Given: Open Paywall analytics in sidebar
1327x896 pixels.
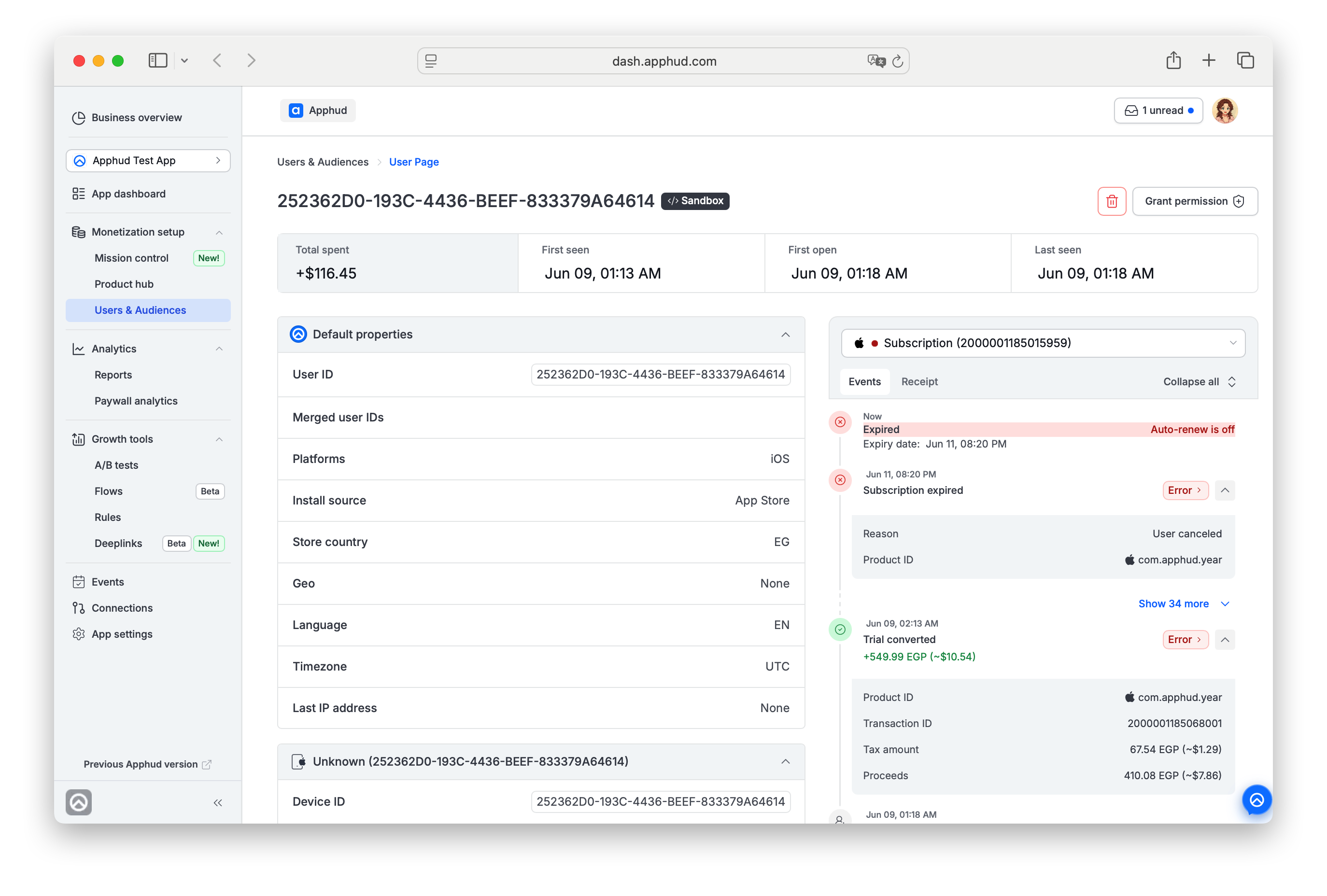Looking at the screenshot, I should click(136, 401).
